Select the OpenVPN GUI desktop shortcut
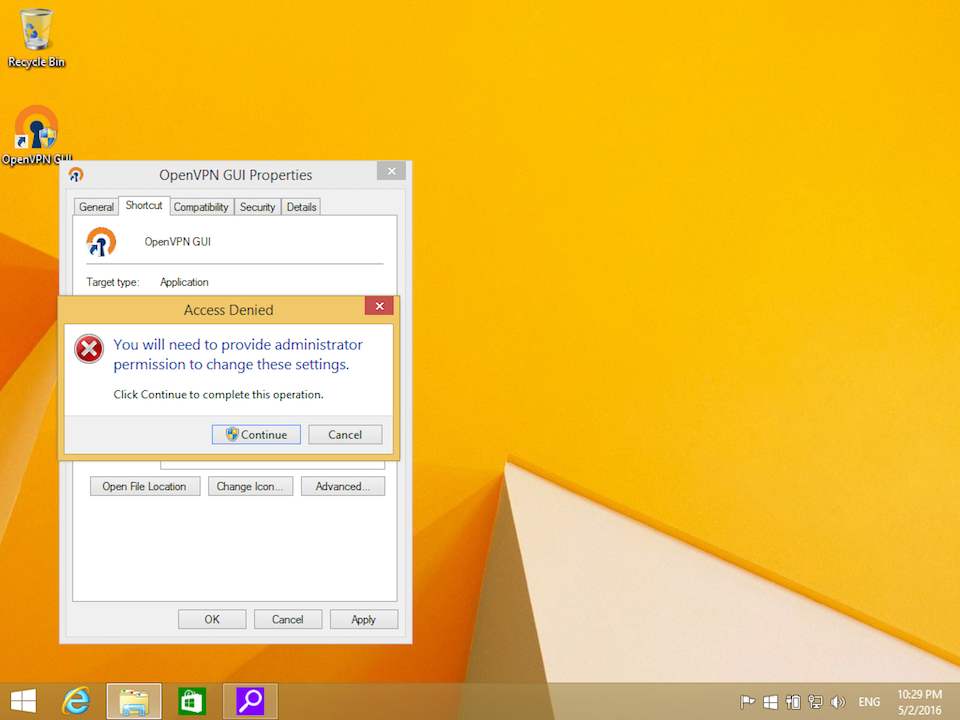Screen dimensions: 960x720 click(x=36, y=135)
